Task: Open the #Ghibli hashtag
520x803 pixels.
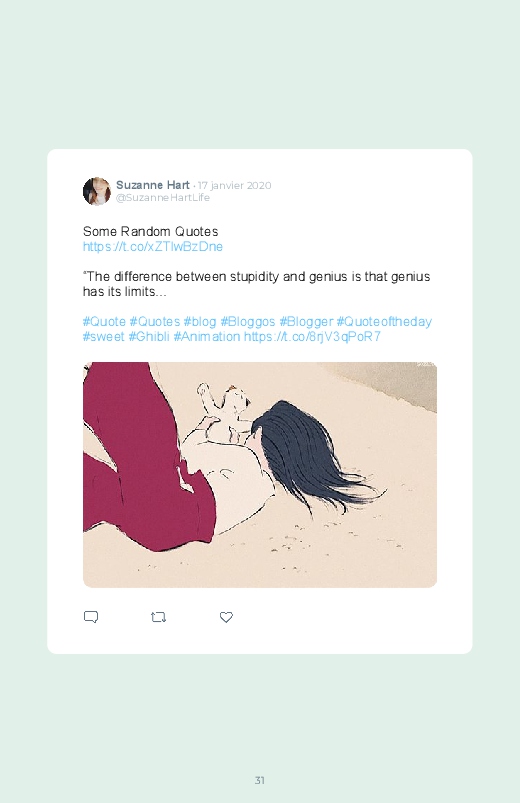Action: click(149, 336)
